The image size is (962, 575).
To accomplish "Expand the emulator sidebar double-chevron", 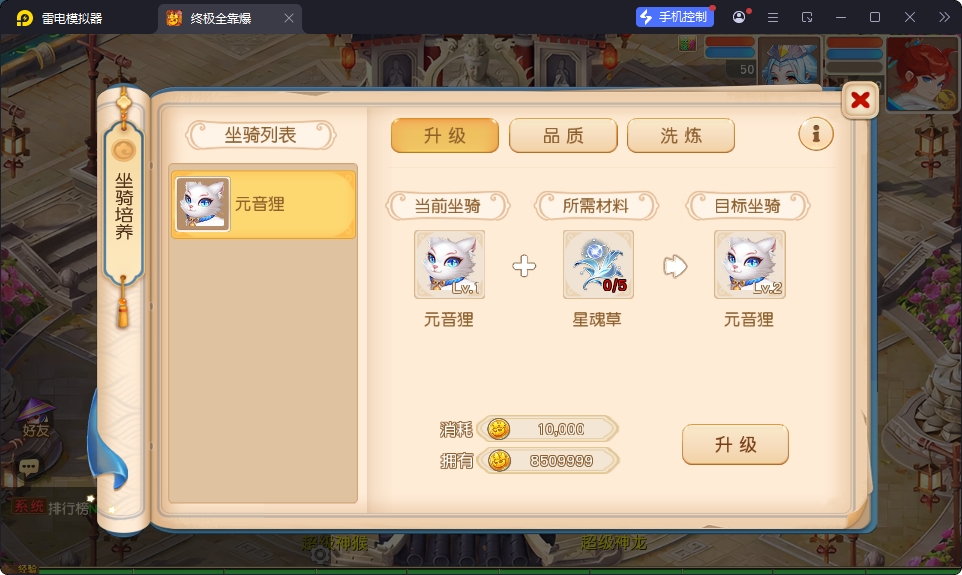I will [x=944, y=17].
